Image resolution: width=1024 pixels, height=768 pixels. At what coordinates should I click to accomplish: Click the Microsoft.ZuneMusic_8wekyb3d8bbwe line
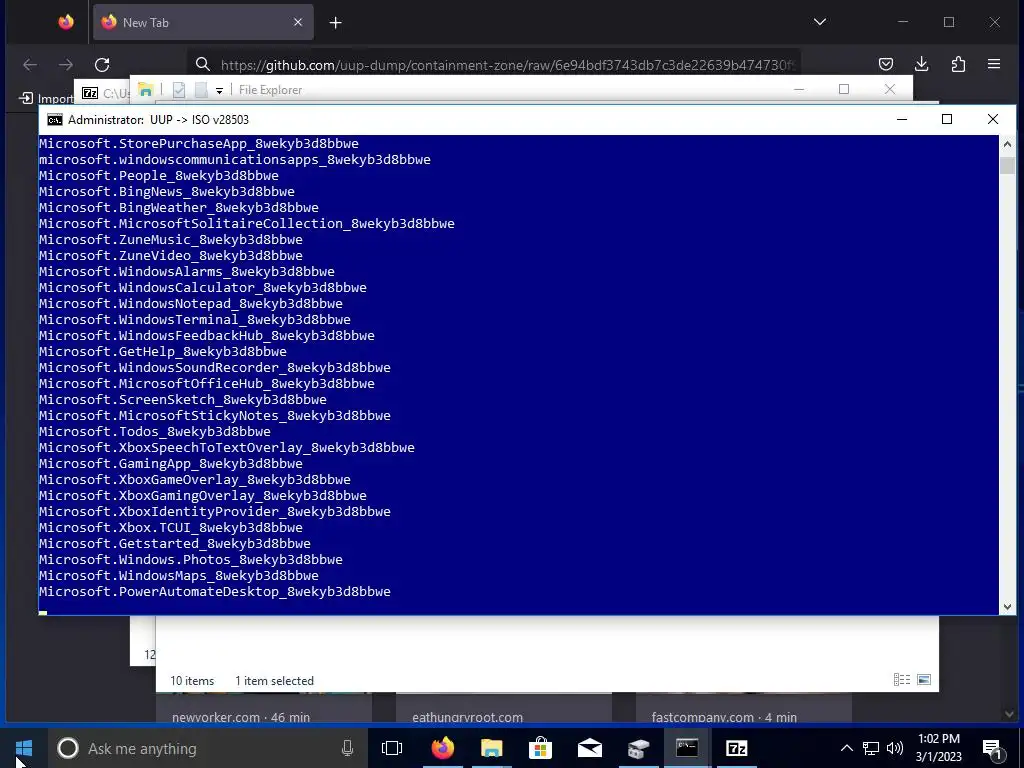pyautogui.click(x=170, y=240)
